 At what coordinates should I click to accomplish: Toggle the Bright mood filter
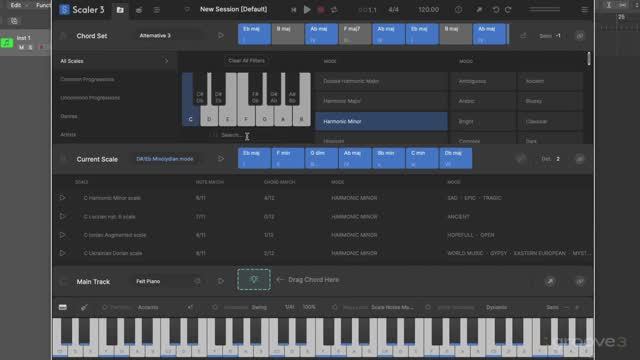click(482, 121)
